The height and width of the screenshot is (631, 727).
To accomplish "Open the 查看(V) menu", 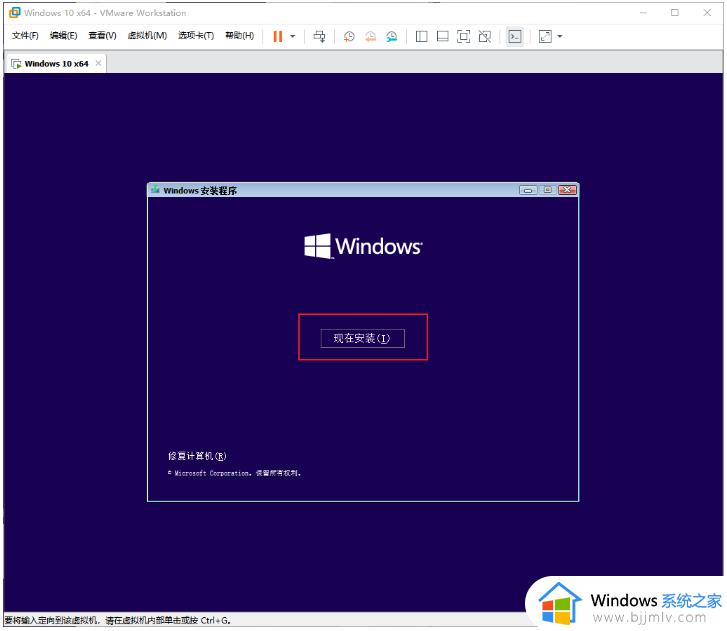I will click(x=102, y=36).
